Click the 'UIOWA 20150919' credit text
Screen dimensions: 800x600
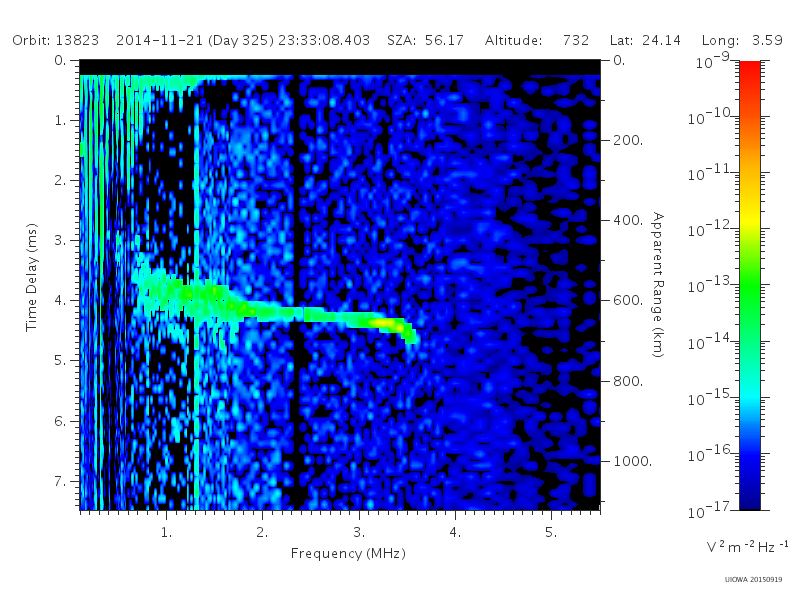click(x=753, y=580)
